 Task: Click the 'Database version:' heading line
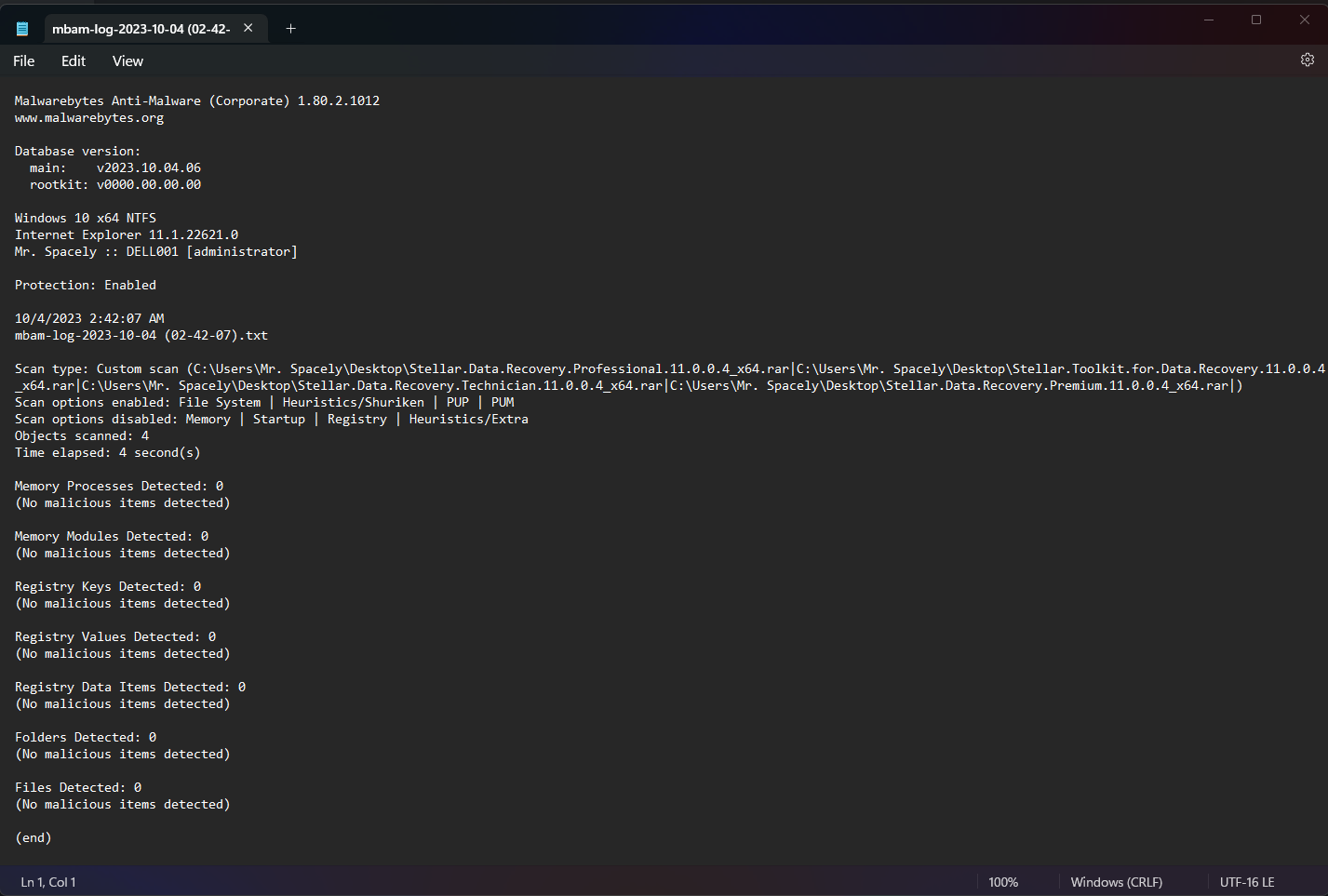78,152
